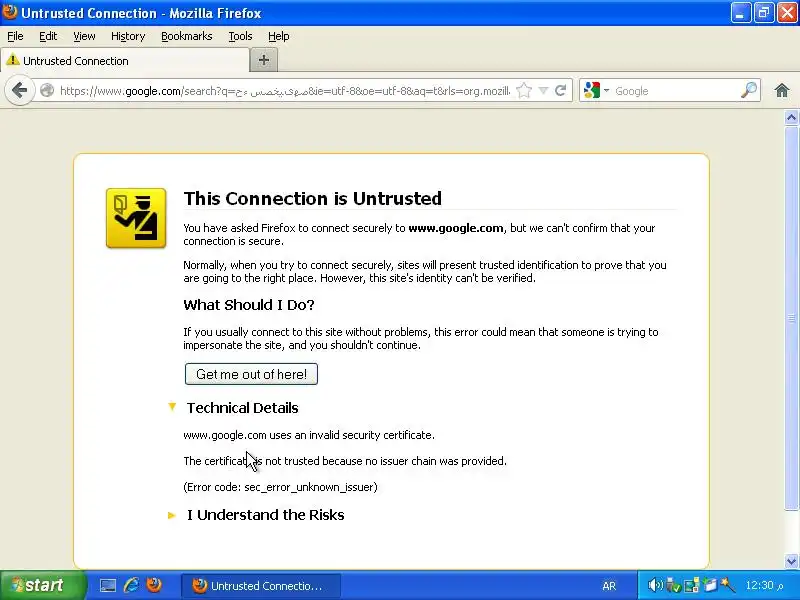Click the Firefox icon in the title bar

[10, 12]
